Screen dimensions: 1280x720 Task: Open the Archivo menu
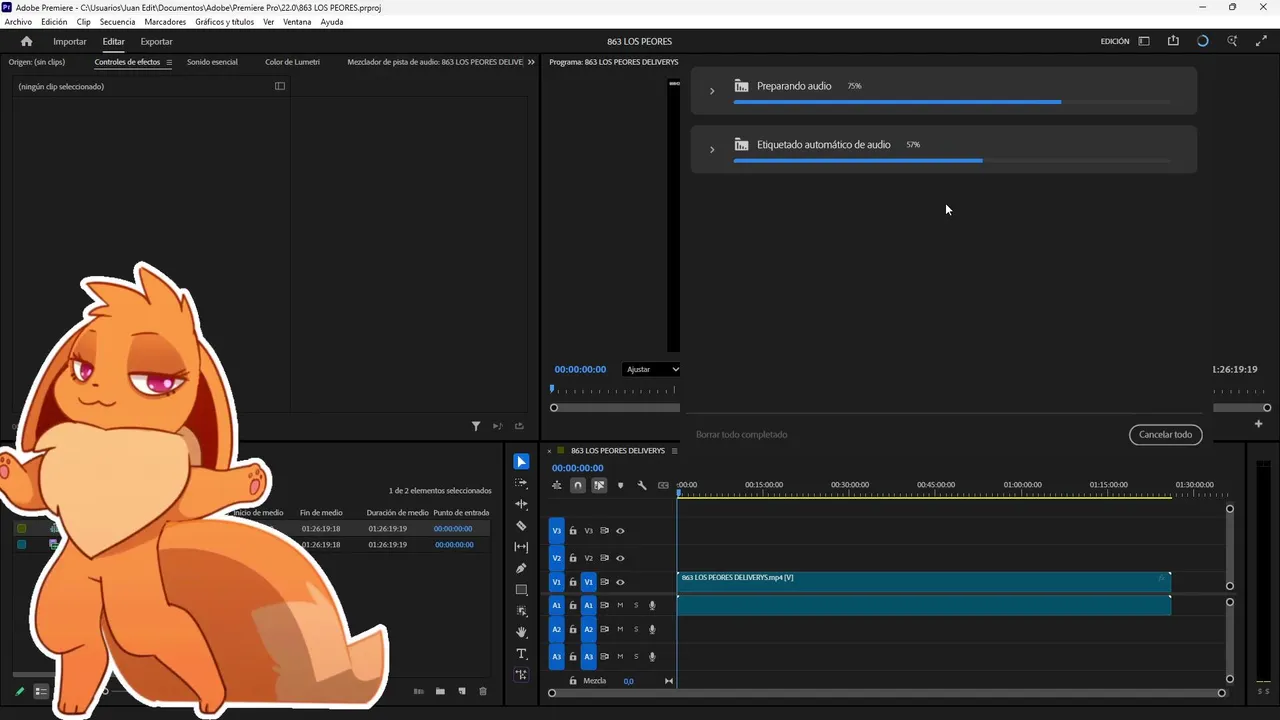[x=18, y=22]
